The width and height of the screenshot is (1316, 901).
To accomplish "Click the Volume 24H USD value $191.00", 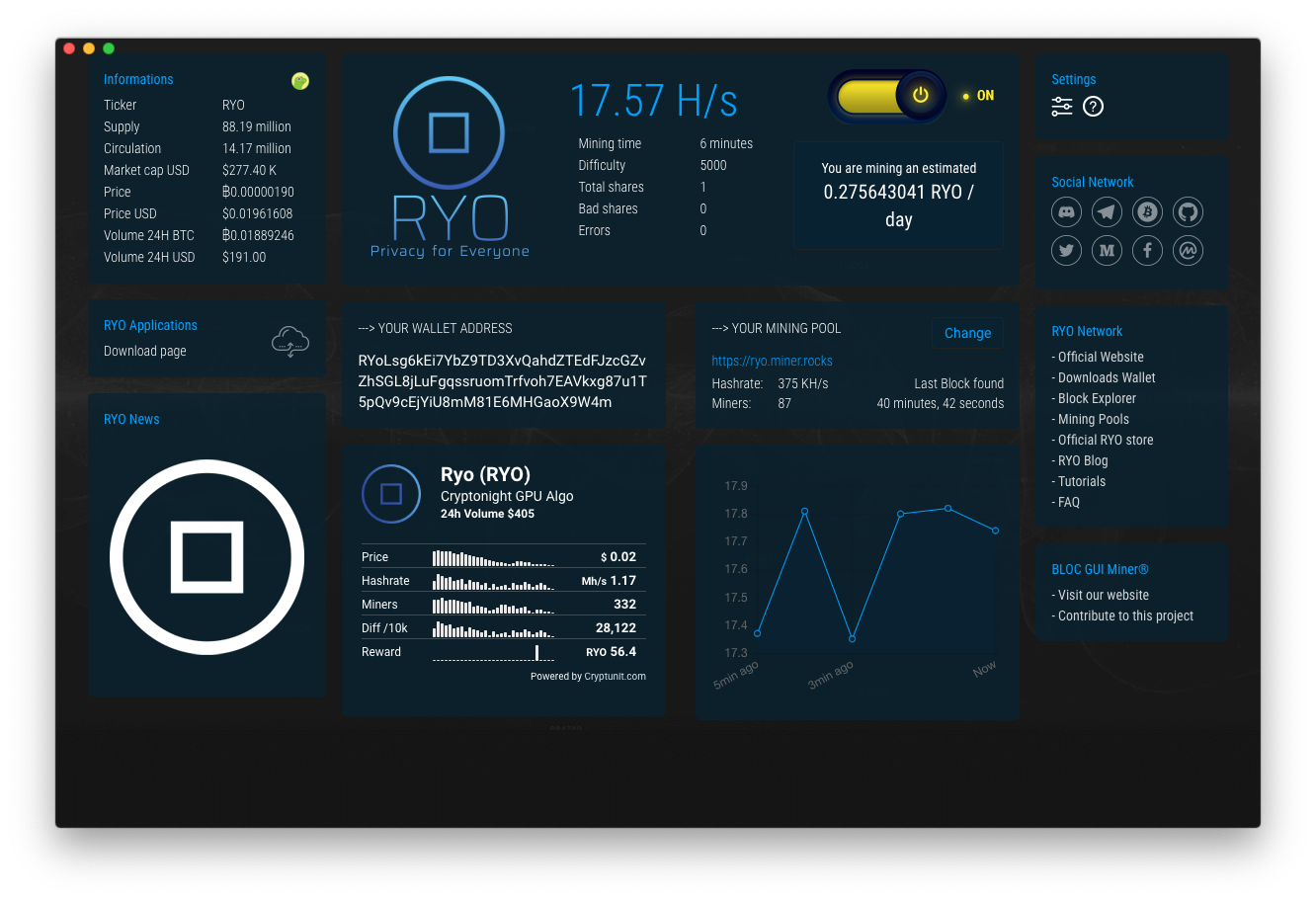I will coord(244,257).
